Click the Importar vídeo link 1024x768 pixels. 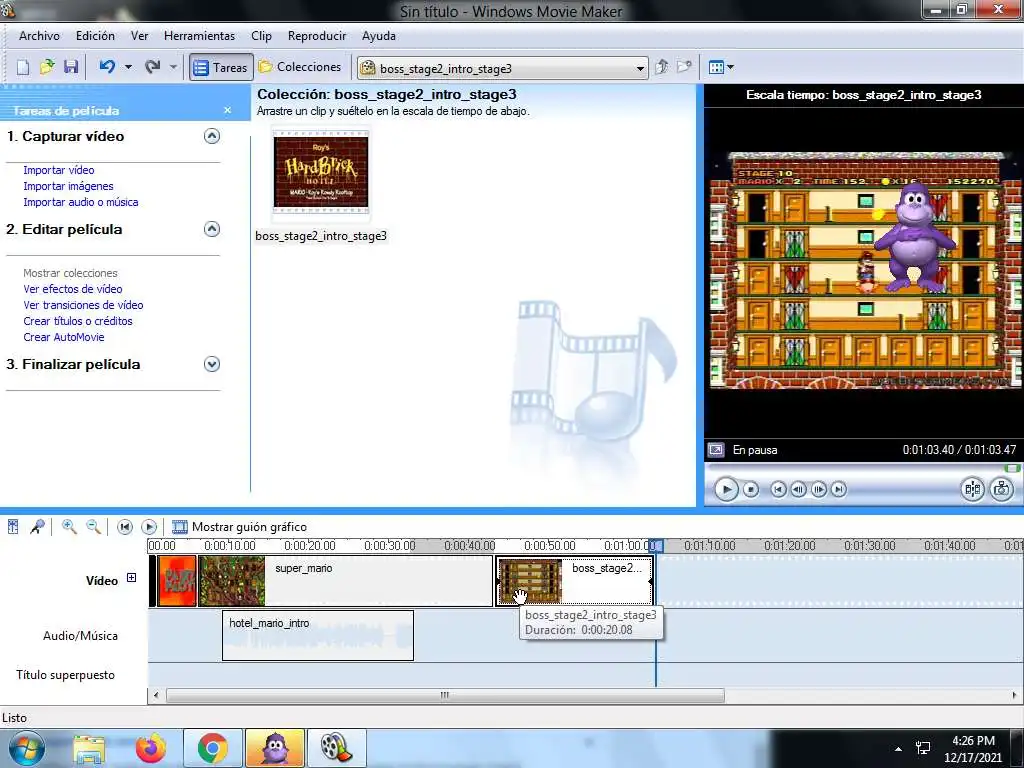tap(59, 170)
